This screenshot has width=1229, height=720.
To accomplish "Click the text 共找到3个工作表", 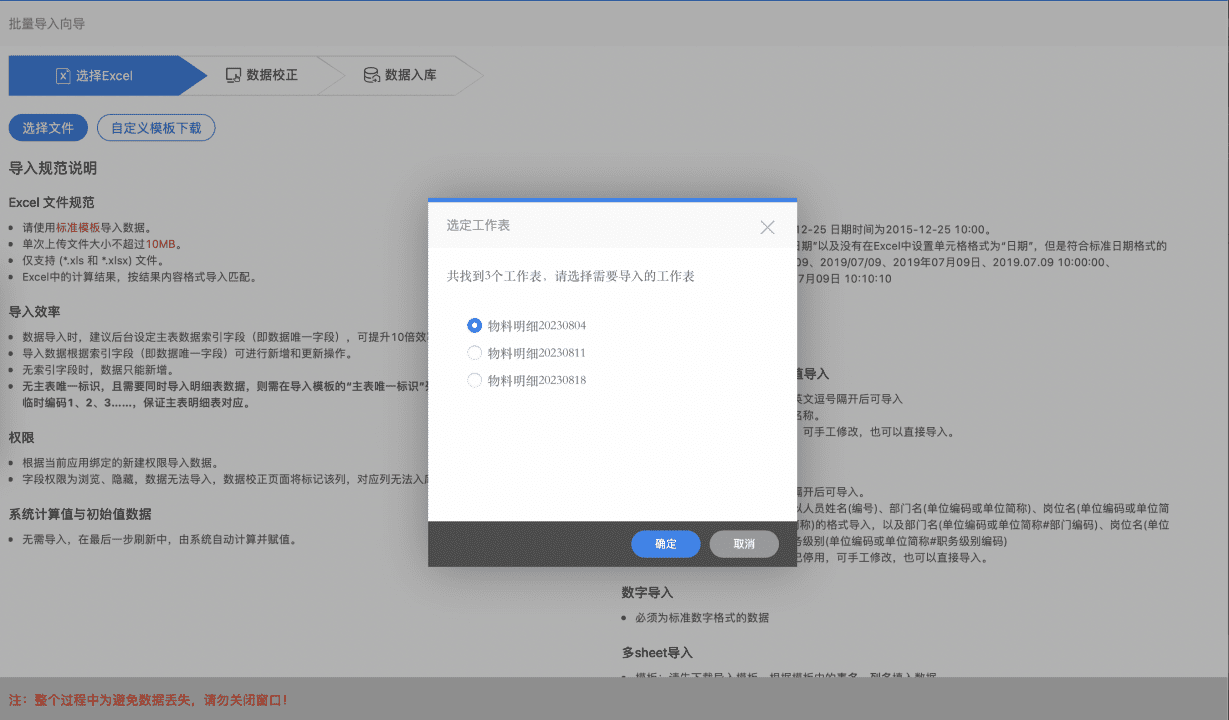I will click(495, 276).
